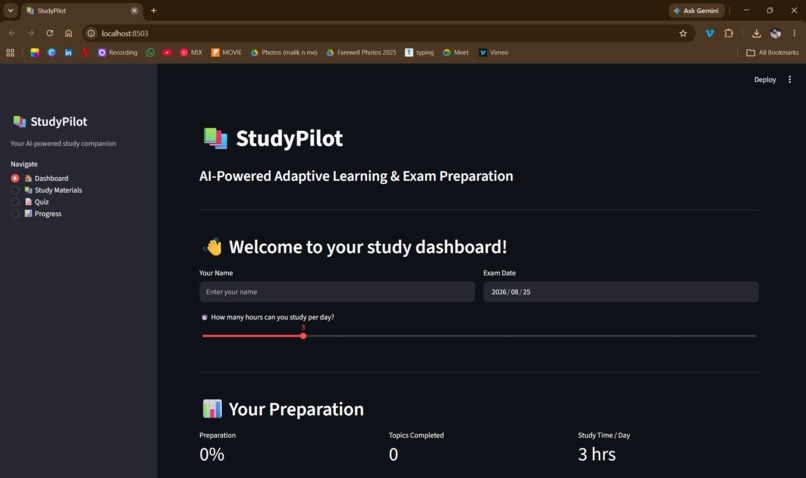Go forward to next page

click(x=31, y=33)
